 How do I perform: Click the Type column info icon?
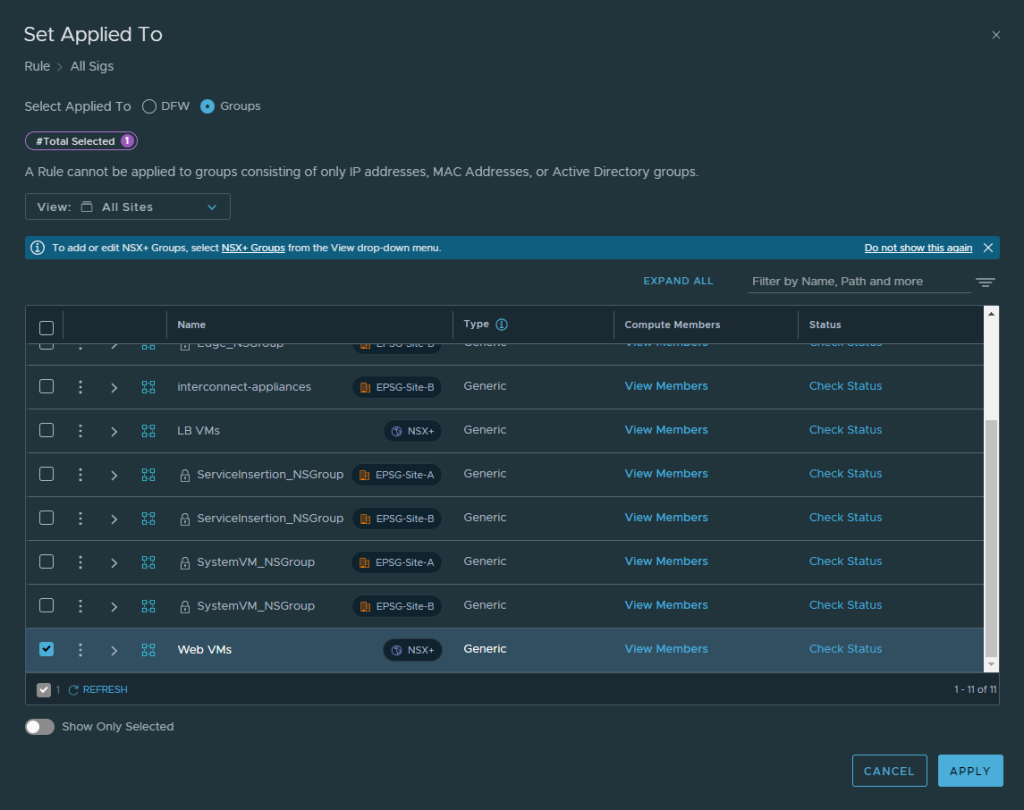(x=502, y=325)
